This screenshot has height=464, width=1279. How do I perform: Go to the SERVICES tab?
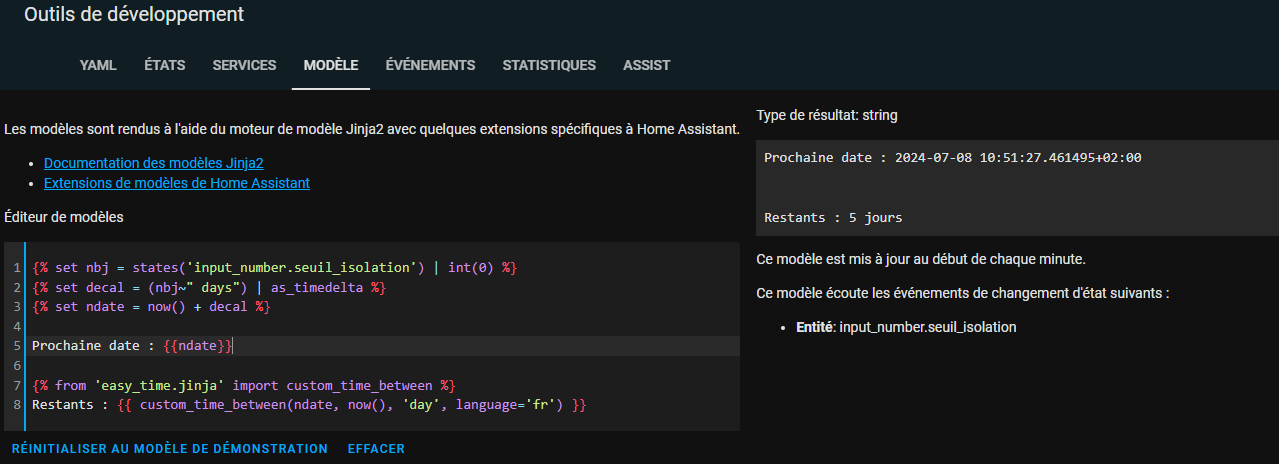[244, 65]
